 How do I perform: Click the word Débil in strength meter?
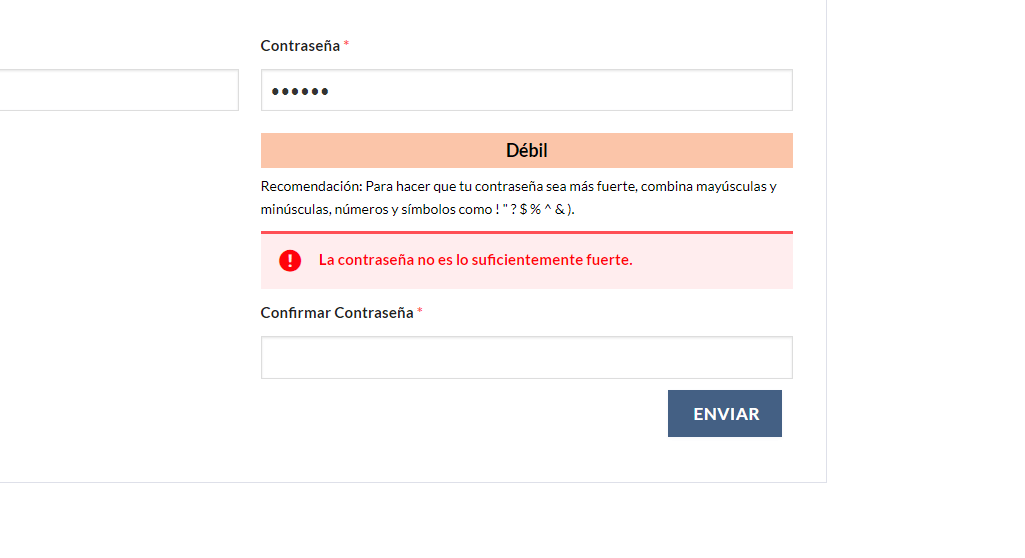pos(526,150)
